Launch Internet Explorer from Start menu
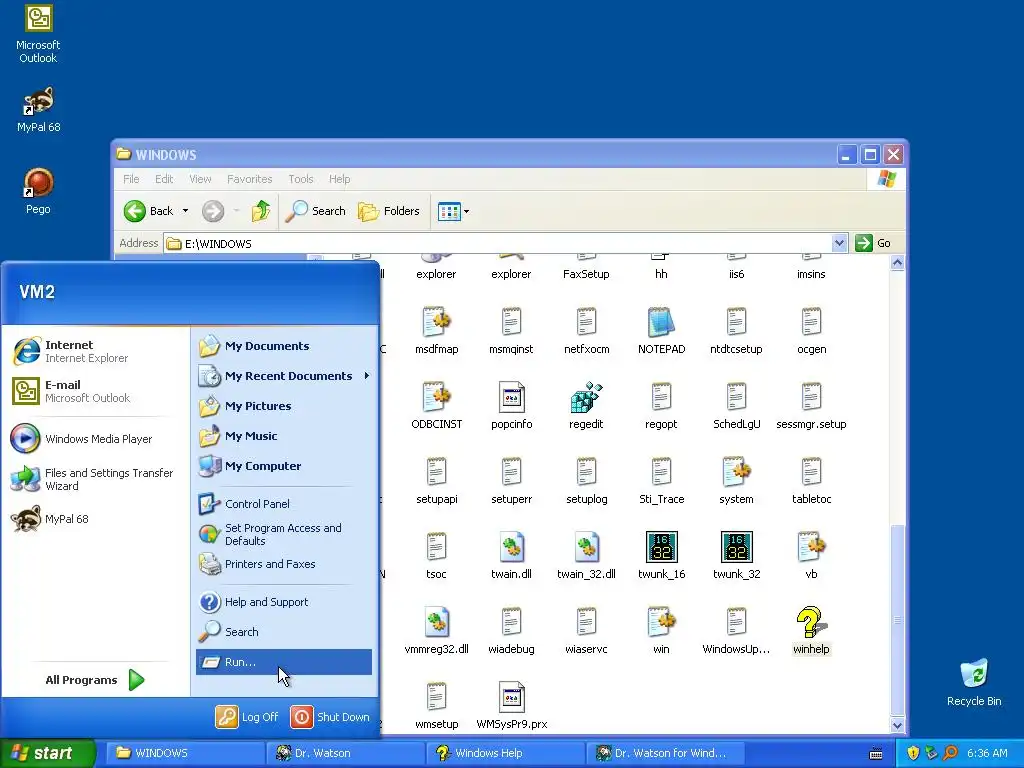 click(95, 351)
